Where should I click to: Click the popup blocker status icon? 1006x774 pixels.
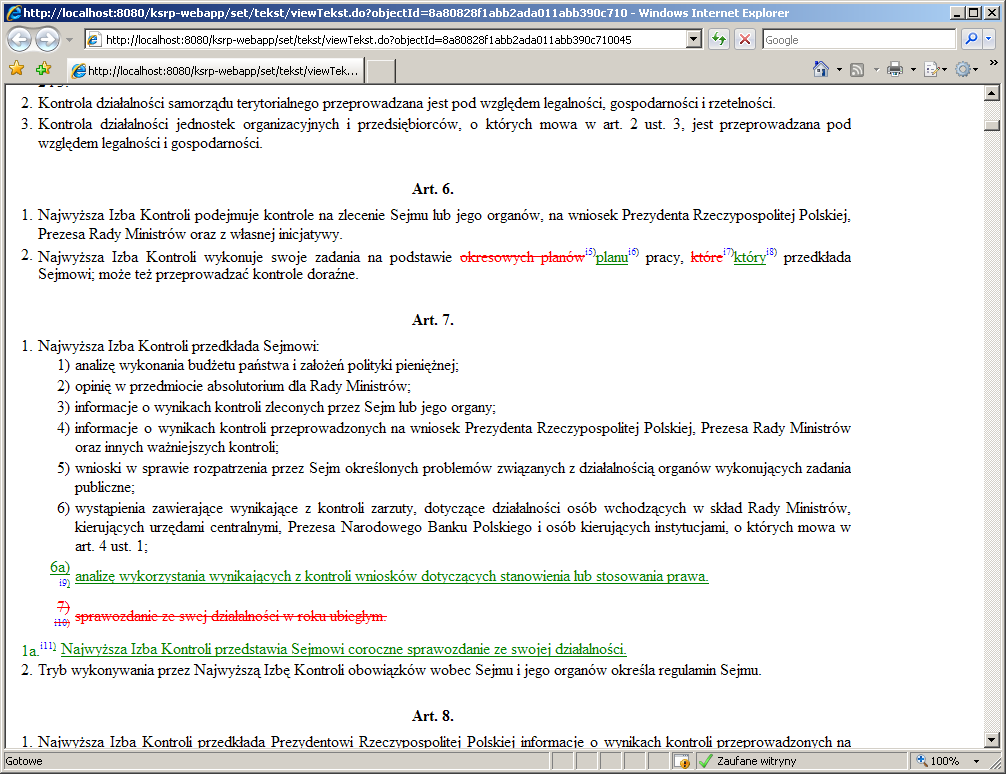[681, 761]
